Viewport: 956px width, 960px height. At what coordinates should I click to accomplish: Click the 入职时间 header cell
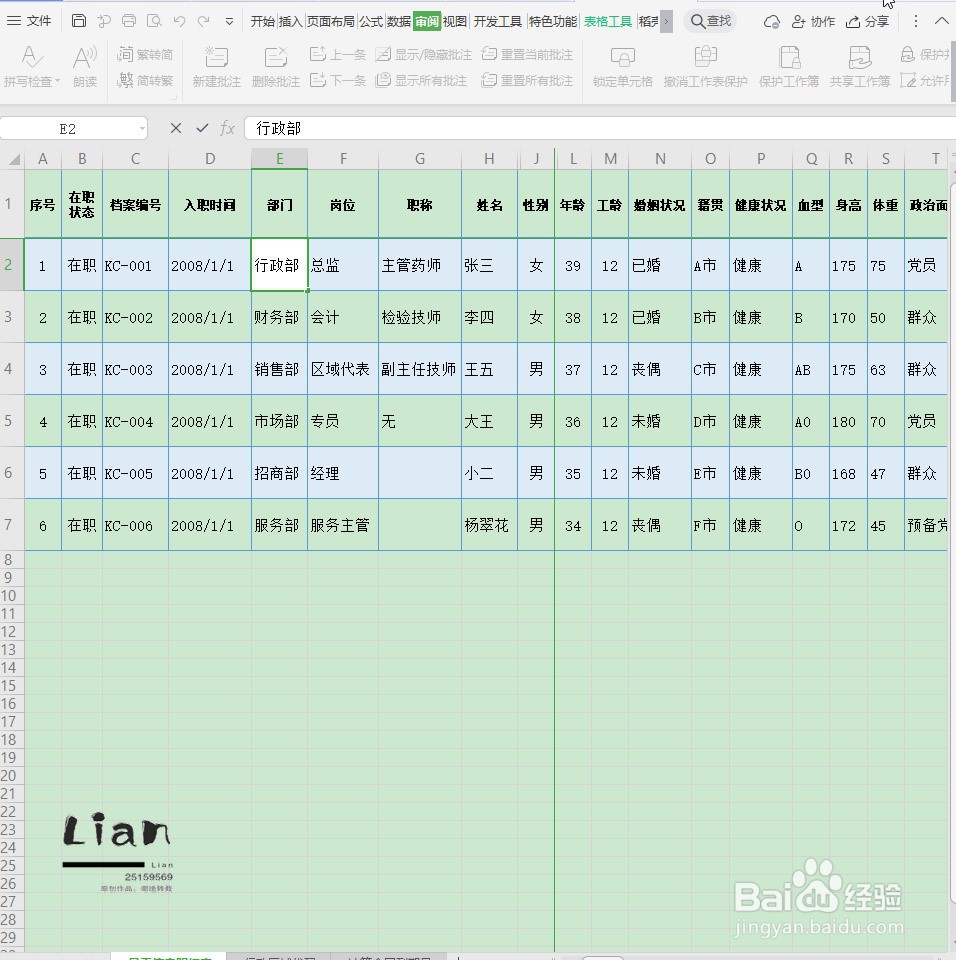coord(210,205)
